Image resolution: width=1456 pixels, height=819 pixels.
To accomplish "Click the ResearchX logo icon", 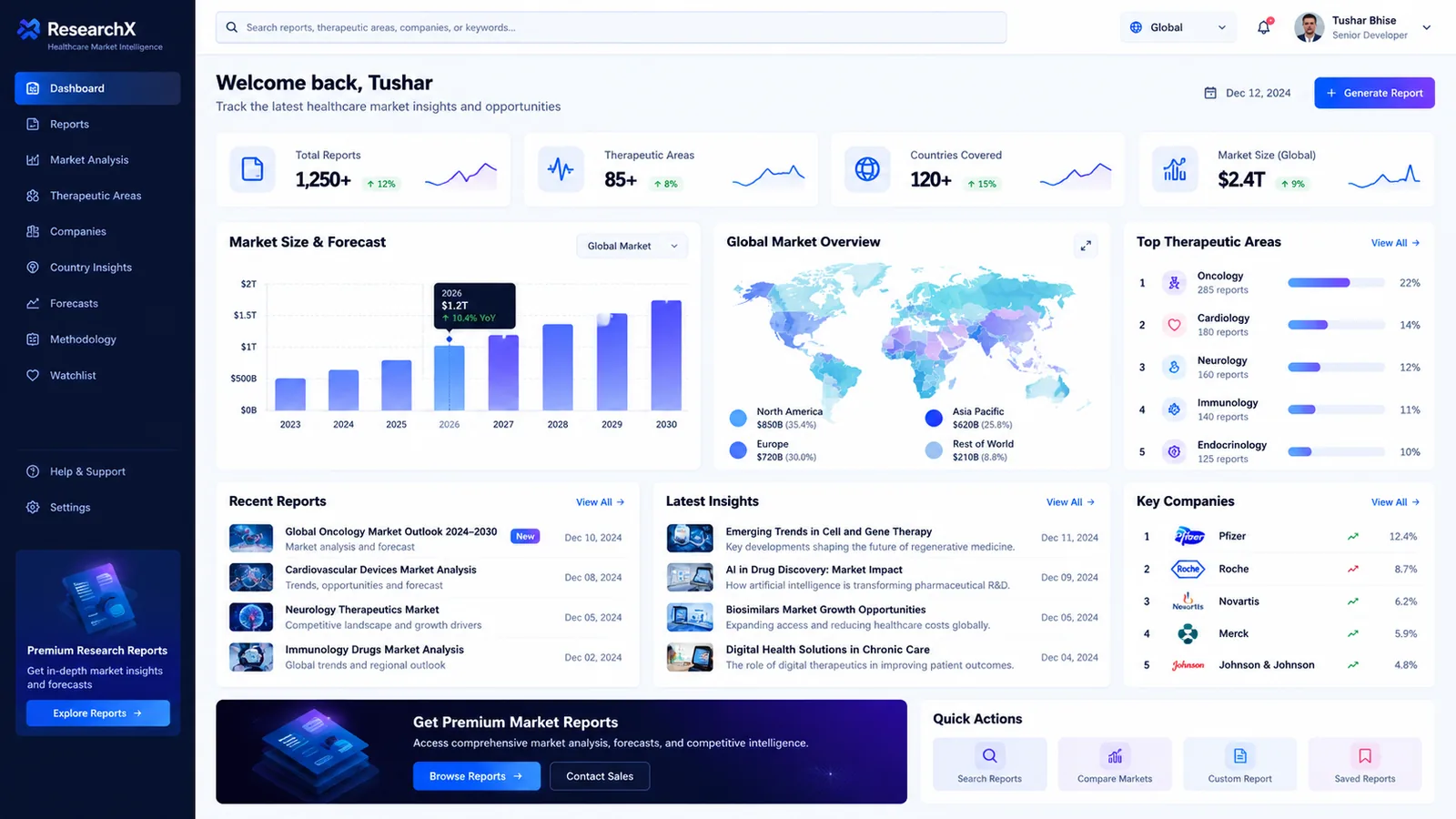I will point(29,30).
